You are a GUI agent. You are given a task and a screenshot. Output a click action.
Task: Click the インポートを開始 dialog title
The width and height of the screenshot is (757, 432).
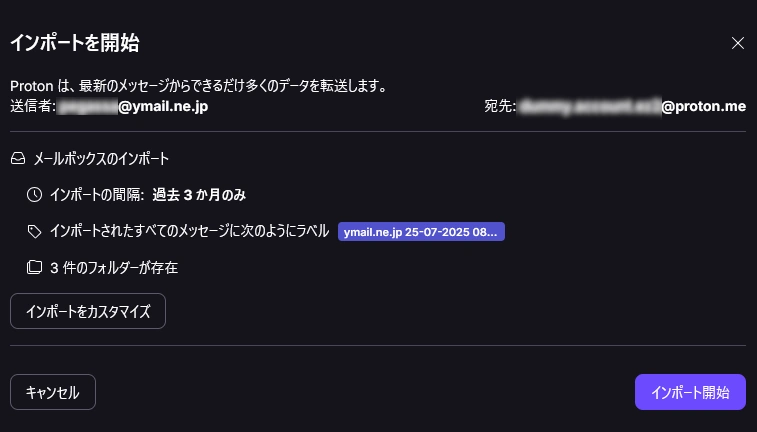[75, 42]
